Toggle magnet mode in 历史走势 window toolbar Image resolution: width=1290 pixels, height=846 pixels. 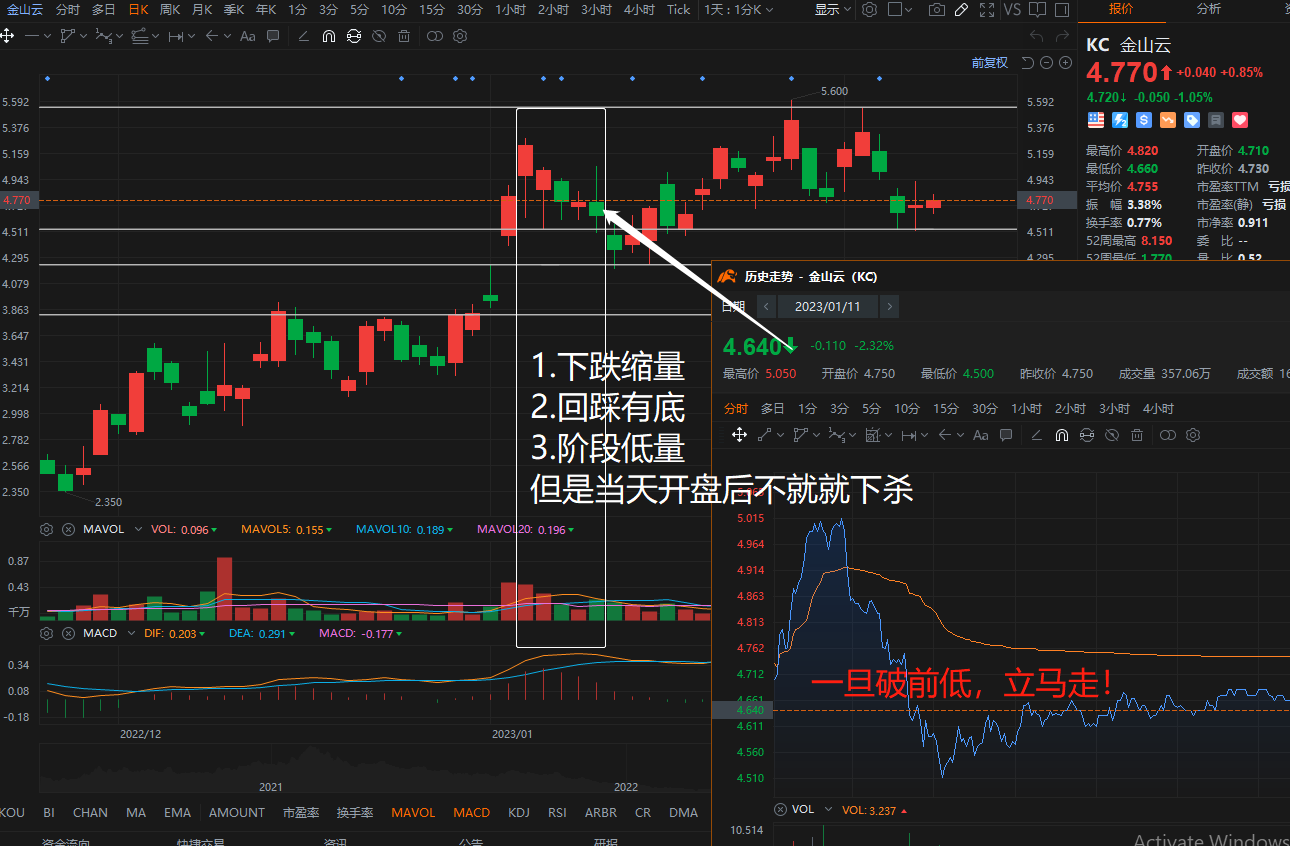click(x=1062, y=435)
